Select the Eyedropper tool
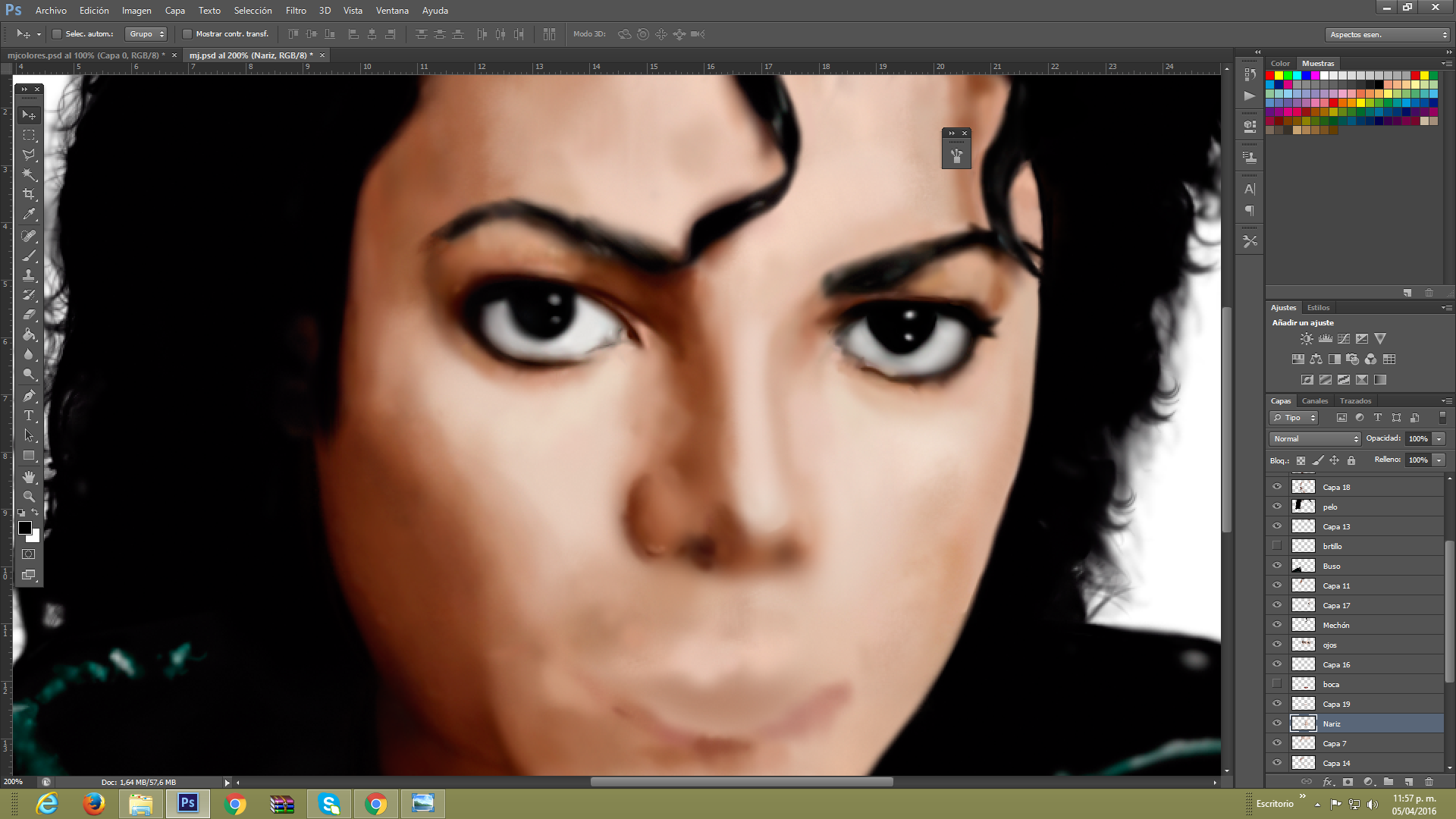Viewport: 1456px width, 819px height. [29, 215]
